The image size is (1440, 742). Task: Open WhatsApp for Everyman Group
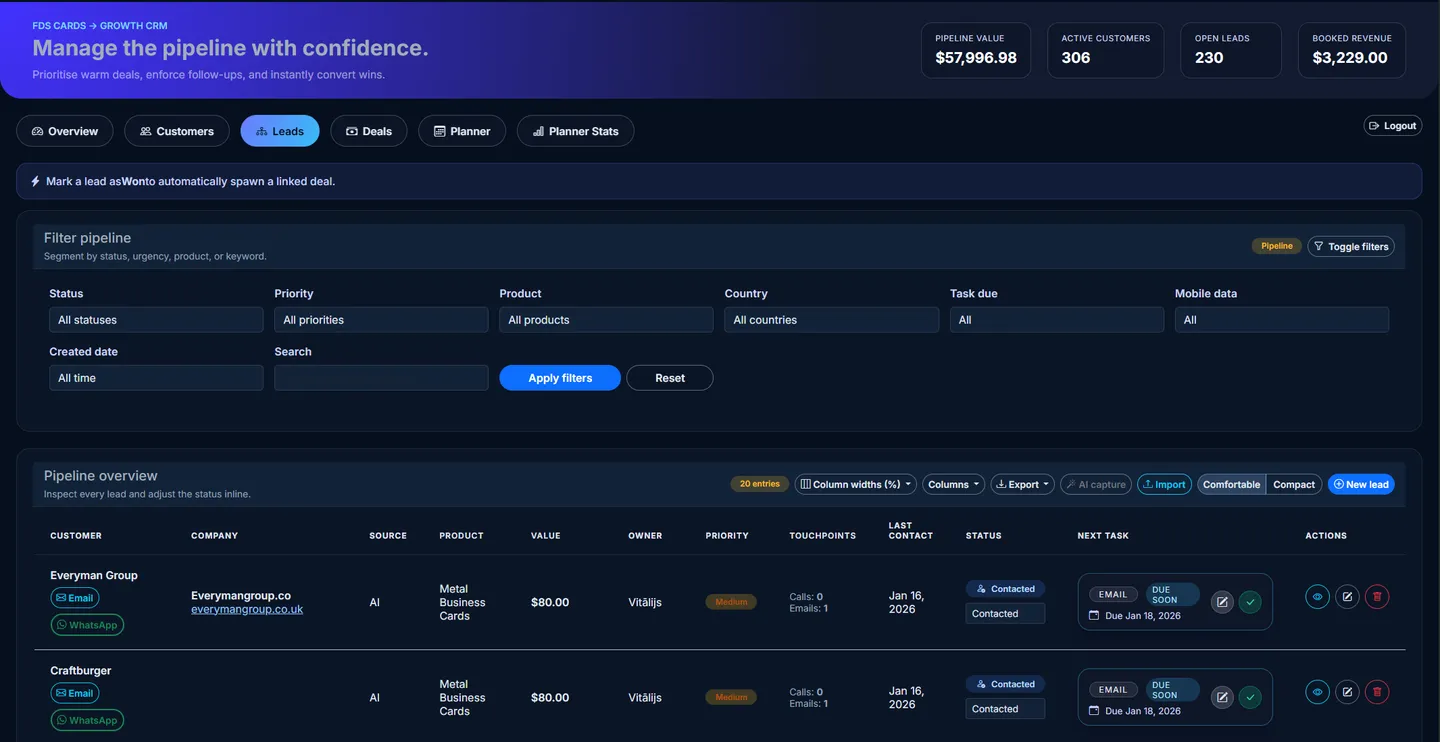87,625
